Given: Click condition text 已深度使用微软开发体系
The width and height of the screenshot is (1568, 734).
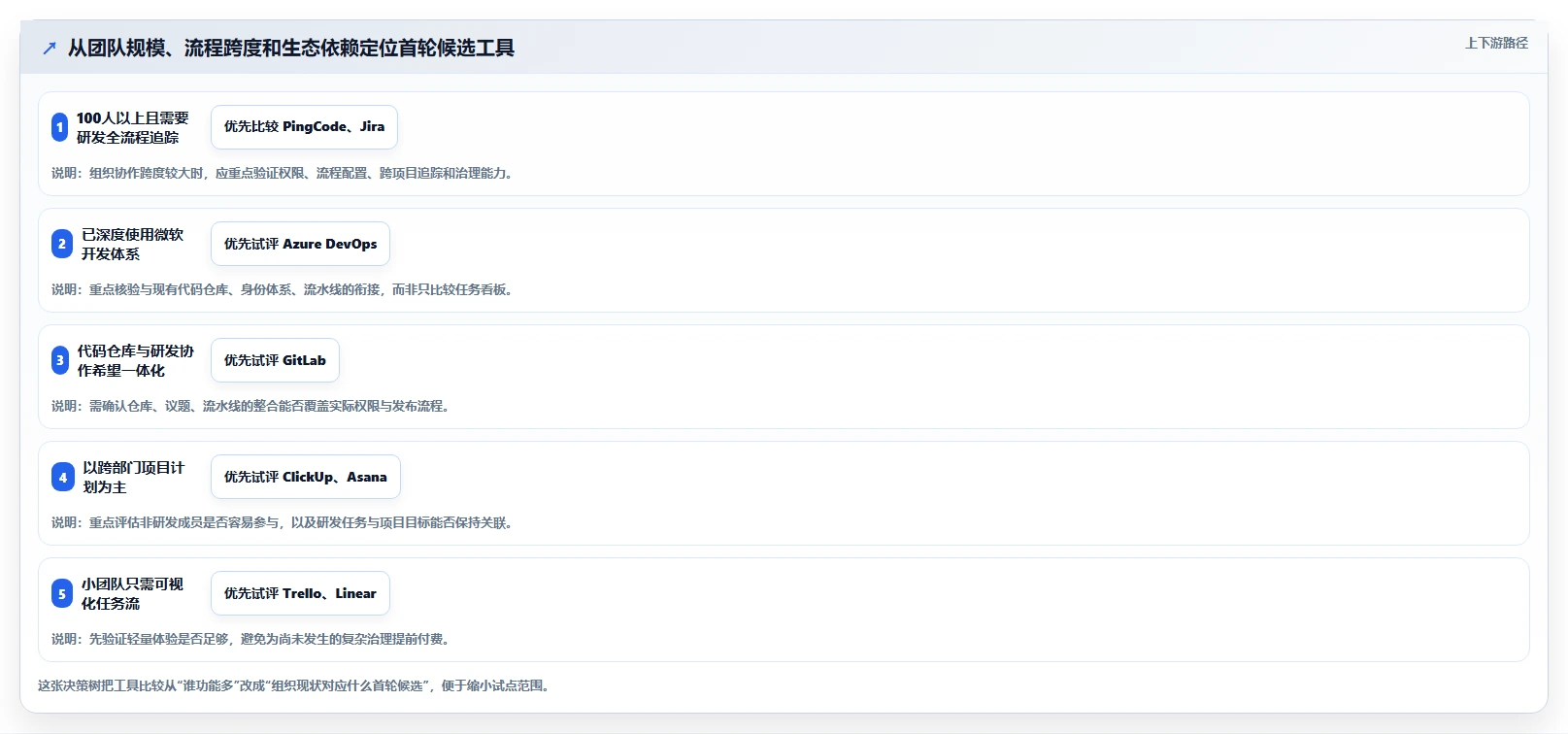Looking at the screenshot, I should click(132, 244).
